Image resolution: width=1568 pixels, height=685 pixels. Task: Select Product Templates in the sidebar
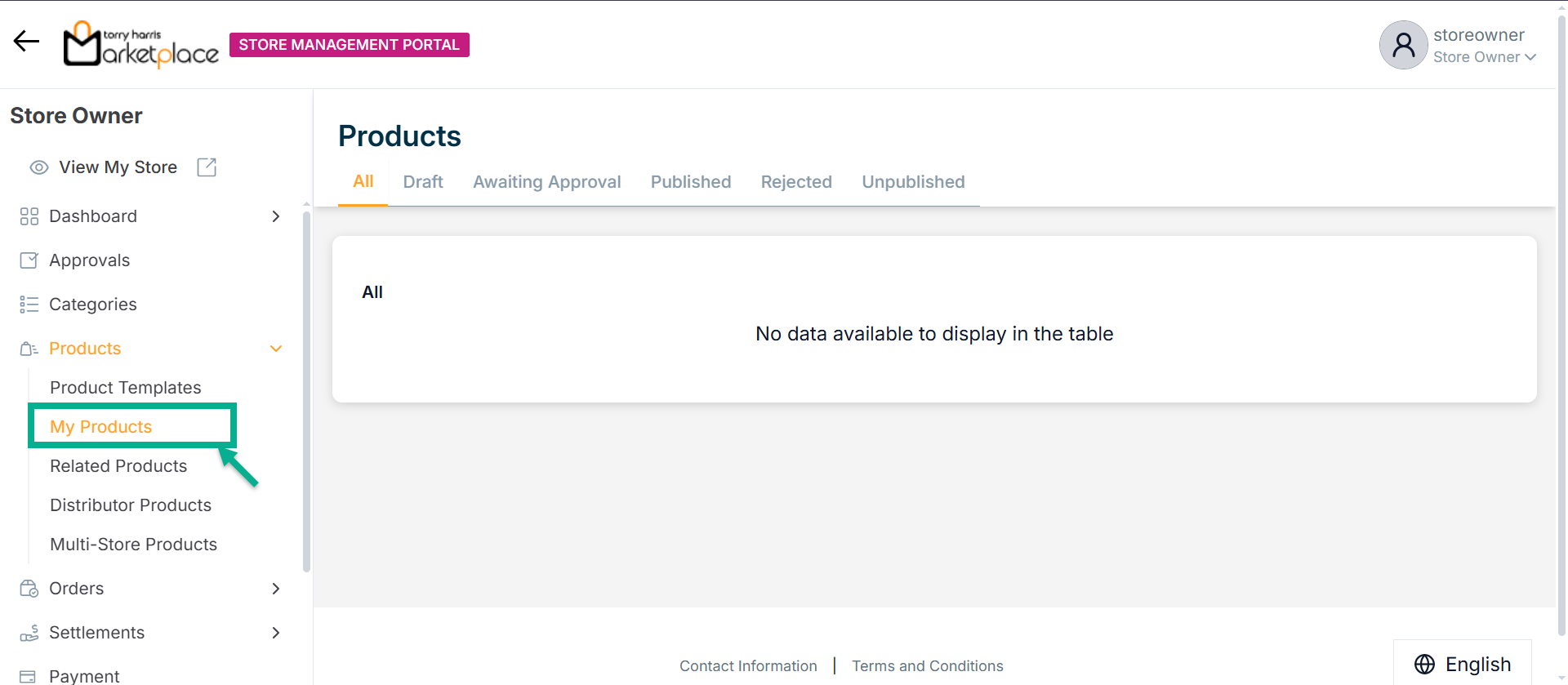click(x=126, y=388)
